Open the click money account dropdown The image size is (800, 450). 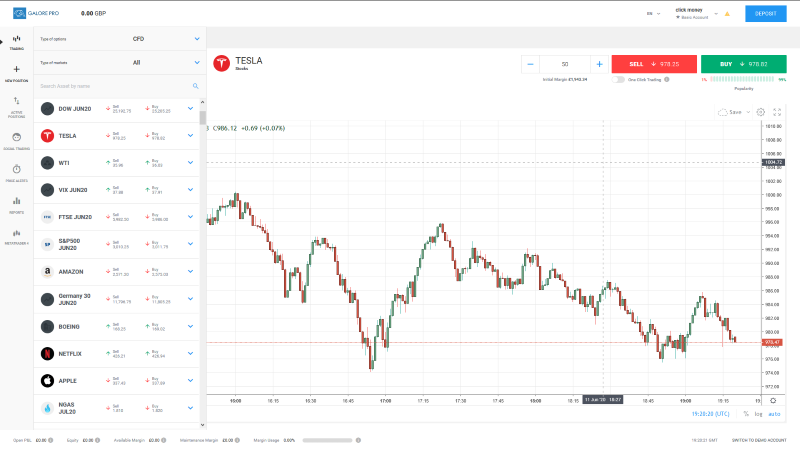point(696,13)
